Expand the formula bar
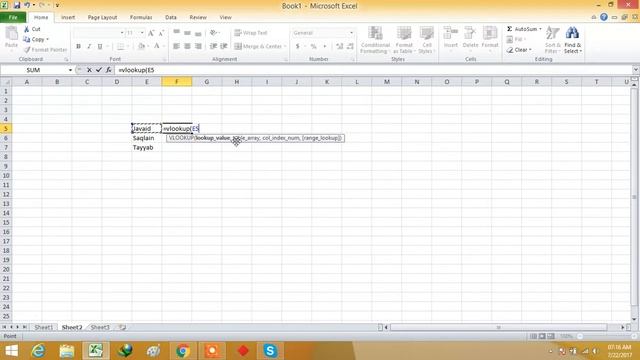Image resolution: width=640 pixels, height=360 pixels. pyautogui.click(x=636, y=70)
